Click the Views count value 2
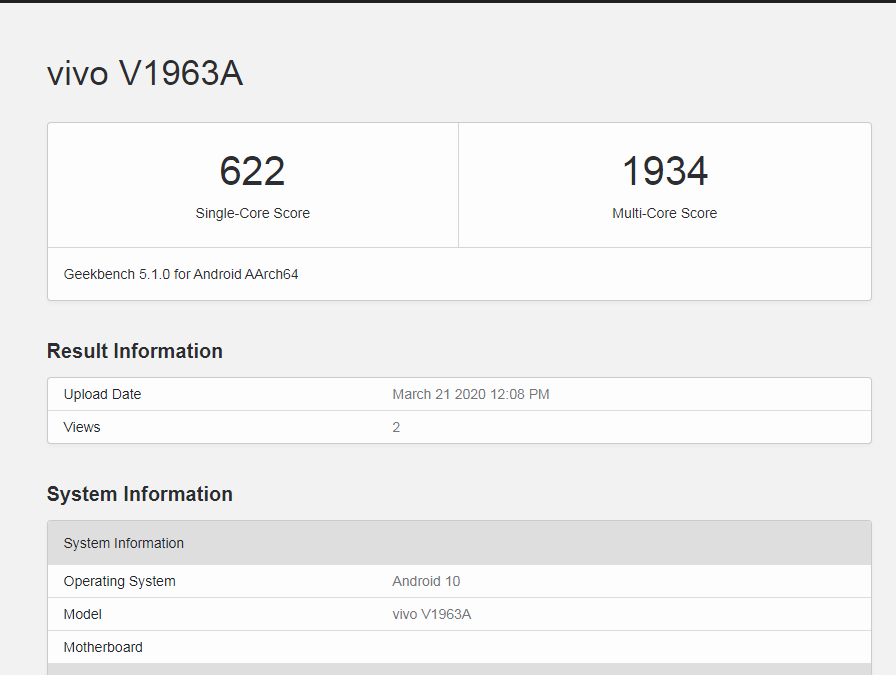This screenshot has width=896, height=675. [x=396, y=427]
